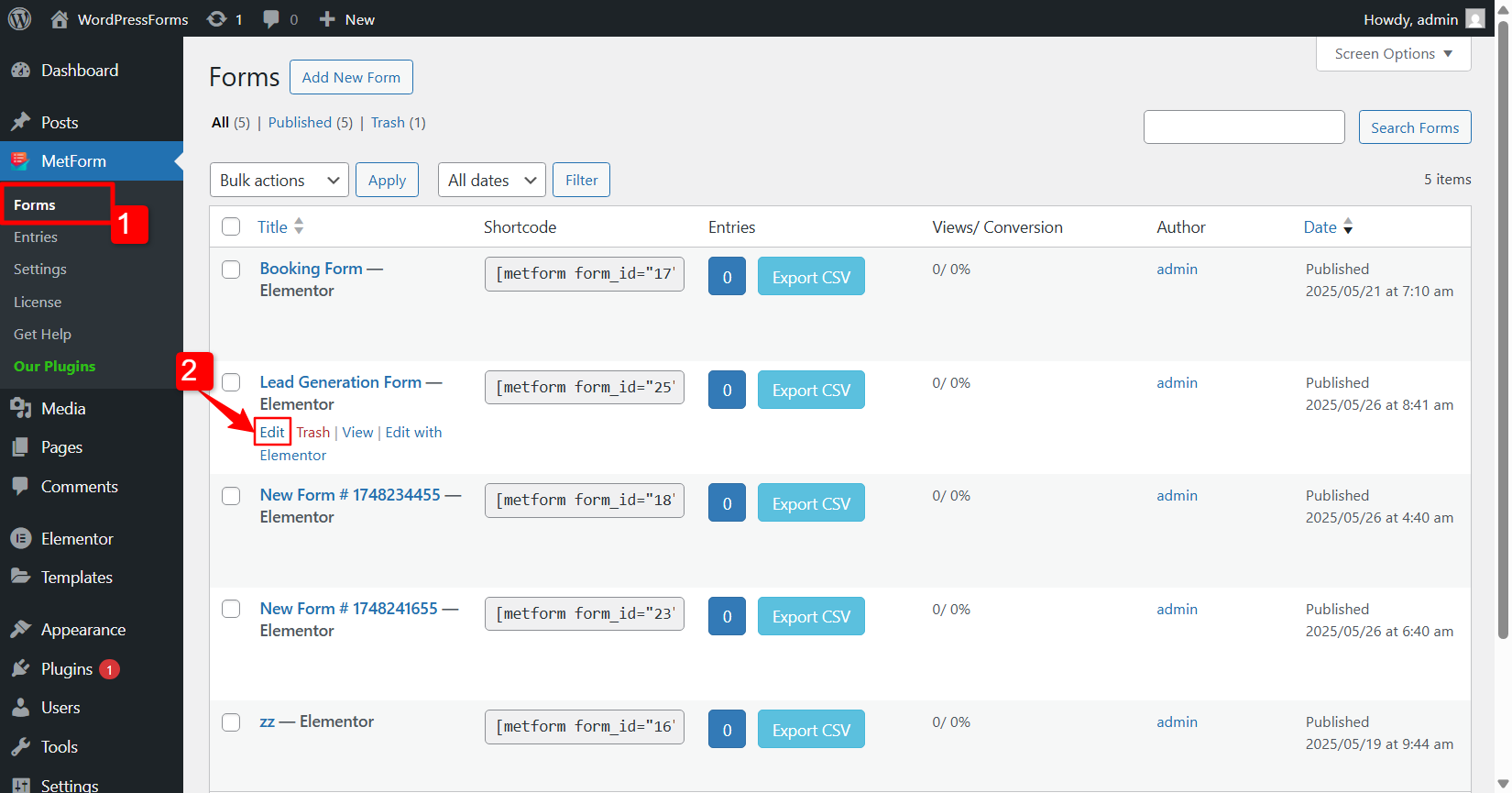Click the admin avatar icon
The height and width of the screenshot is (793, 1512).
pyautogui.click(x=1475, y=19)
